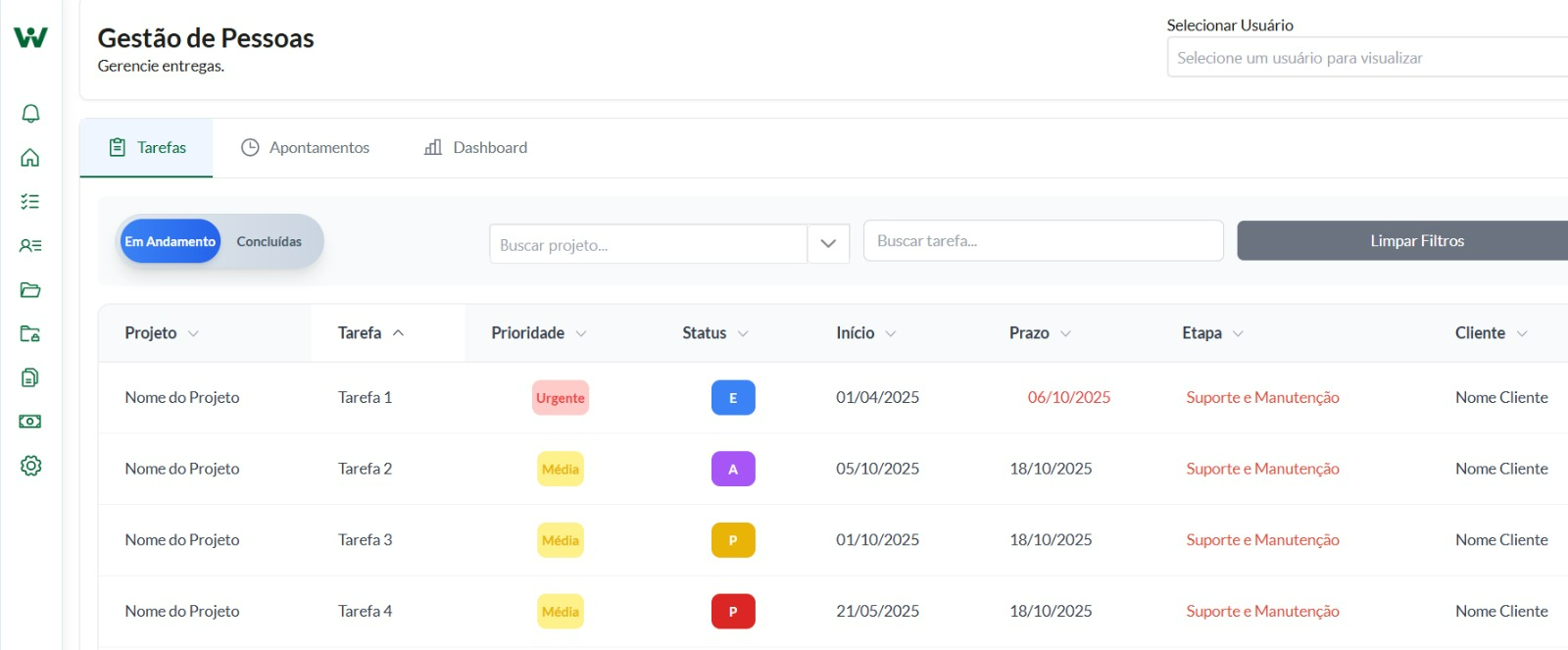This screenshot has height=650, width=1568.
Task: Click the notifications bell icon in sidebar
Action: (30, 114)
